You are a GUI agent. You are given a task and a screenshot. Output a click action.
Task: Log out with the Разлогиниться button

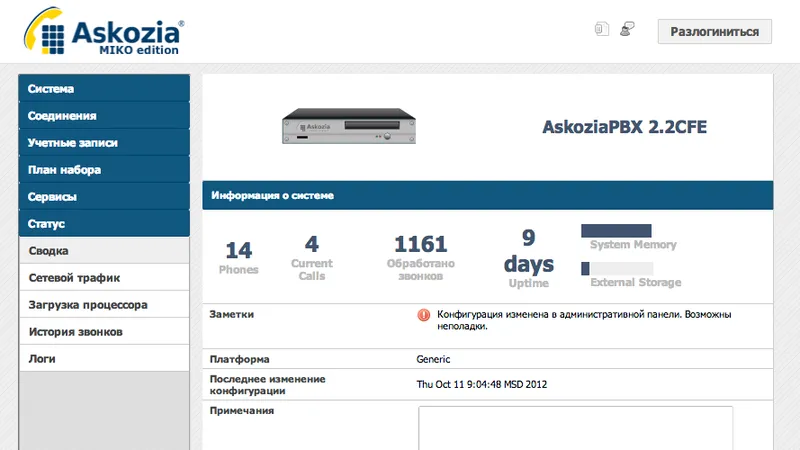click(x=714, y=32)
